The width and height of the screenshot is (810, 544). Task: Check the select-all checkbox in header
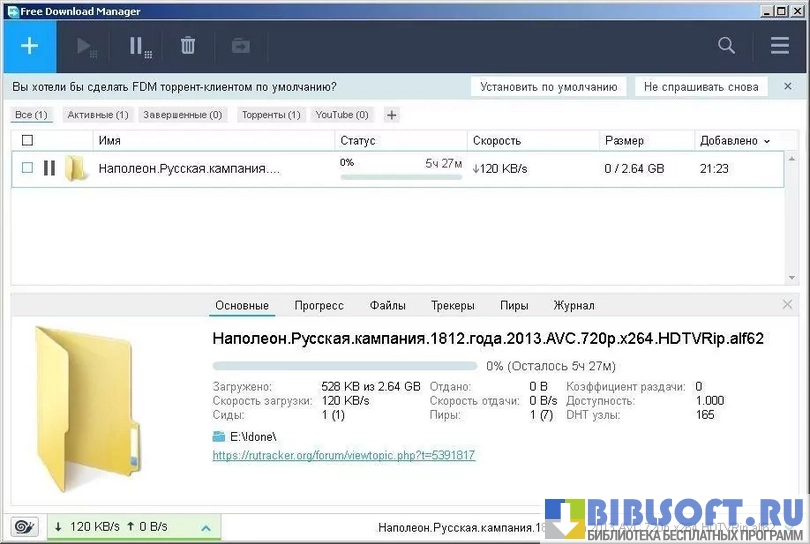[27, 141]
